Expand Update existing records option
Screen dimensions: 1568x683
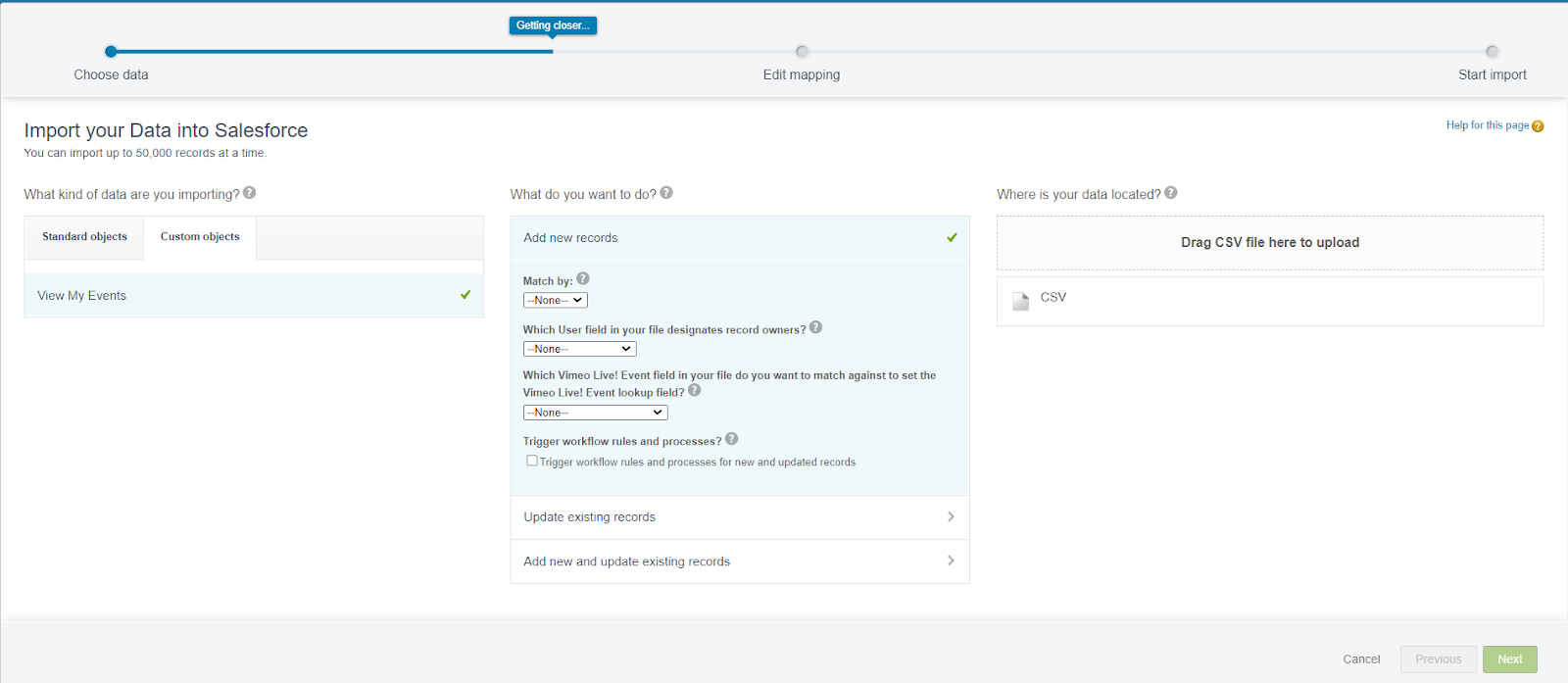[x=740, y=517]
